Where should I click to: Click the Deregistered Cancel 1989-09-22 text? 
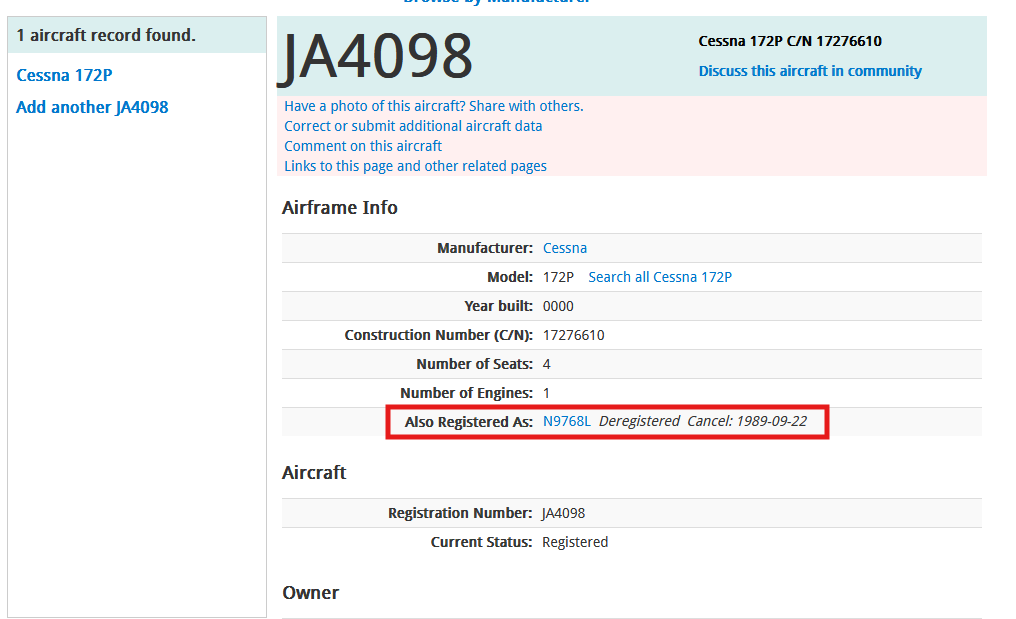pyautogui.click(x=702, y=422)
